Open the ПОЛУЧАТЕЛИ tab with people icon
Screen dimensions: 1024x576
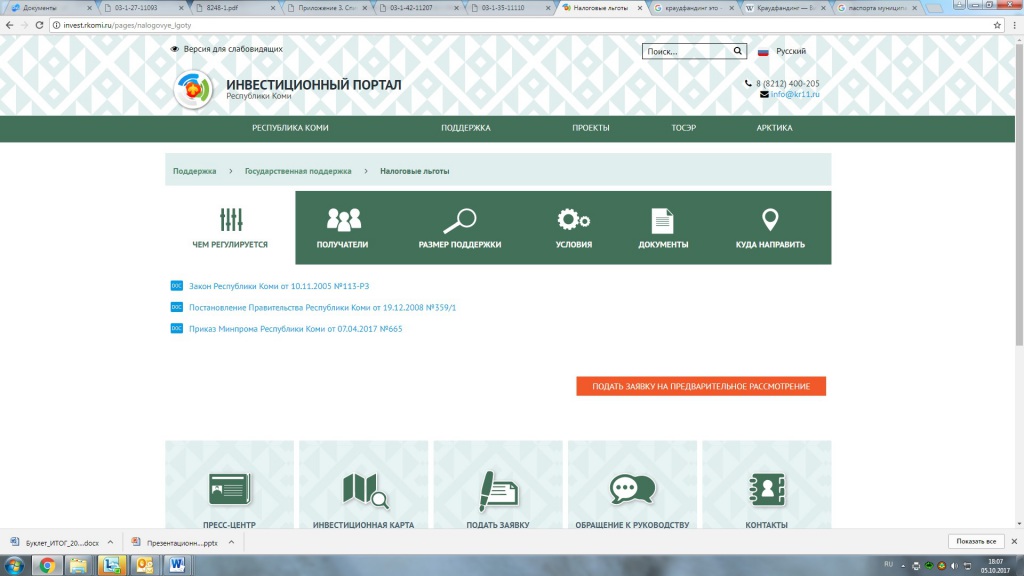342,228
